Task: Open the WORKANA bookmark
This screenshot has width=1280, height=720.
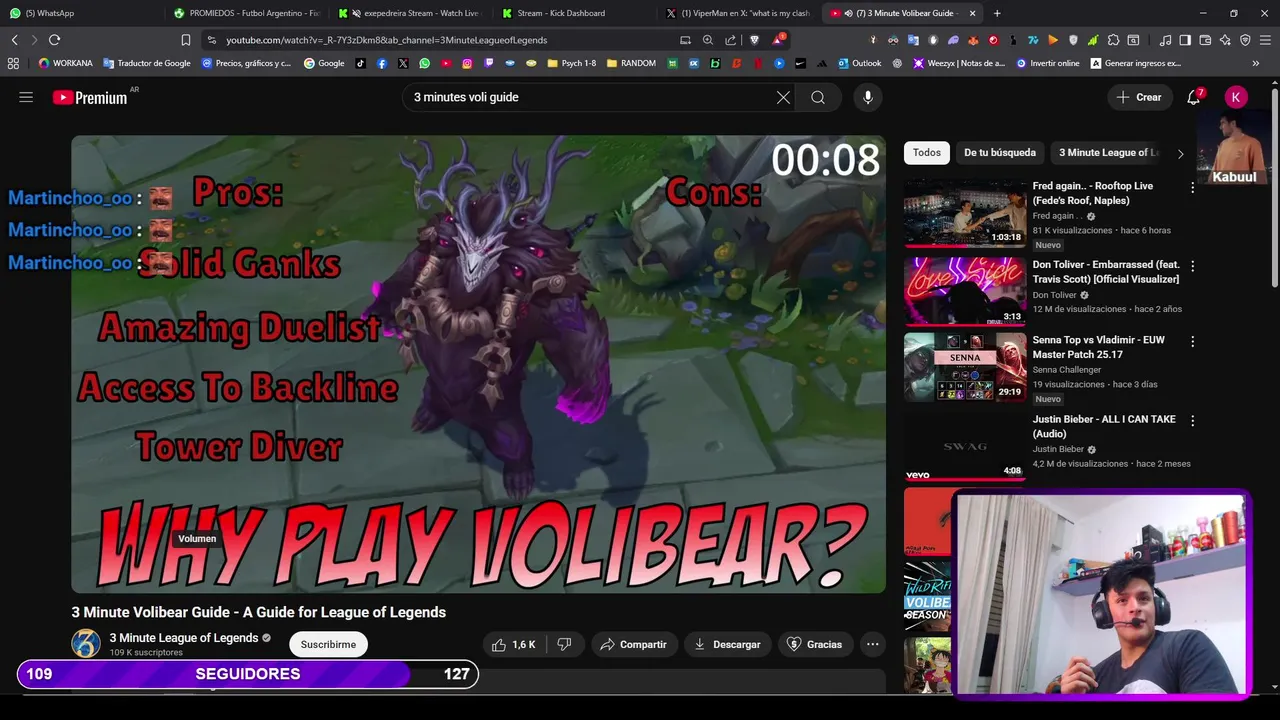Action: pyautogui.click(x=65, y=63)
